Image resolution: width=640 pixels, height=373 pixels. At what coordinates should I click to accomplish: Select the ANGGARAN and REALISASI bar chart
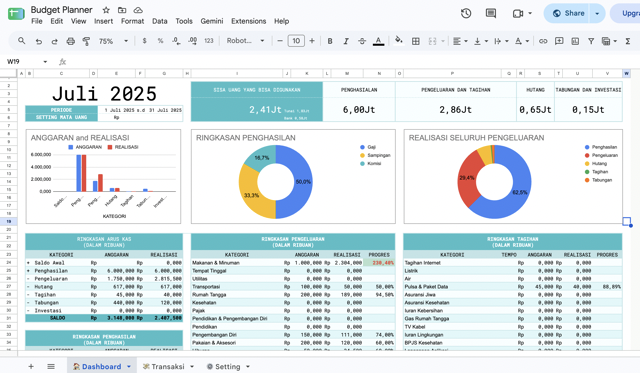tap(103, 176)
